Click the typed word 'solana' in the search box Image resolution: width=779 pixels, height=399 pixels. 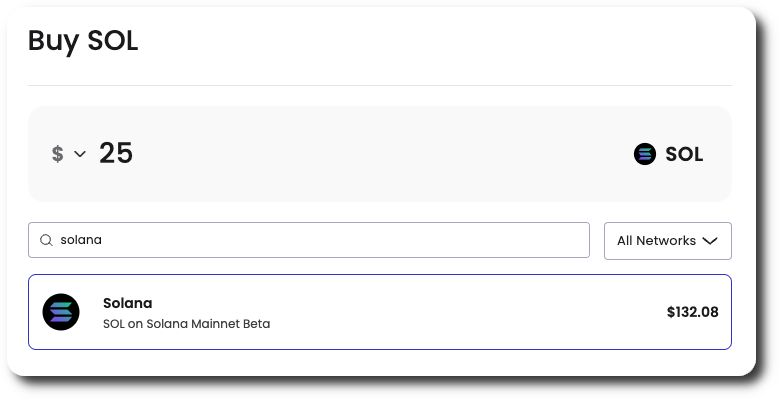[x=81, y=240]
